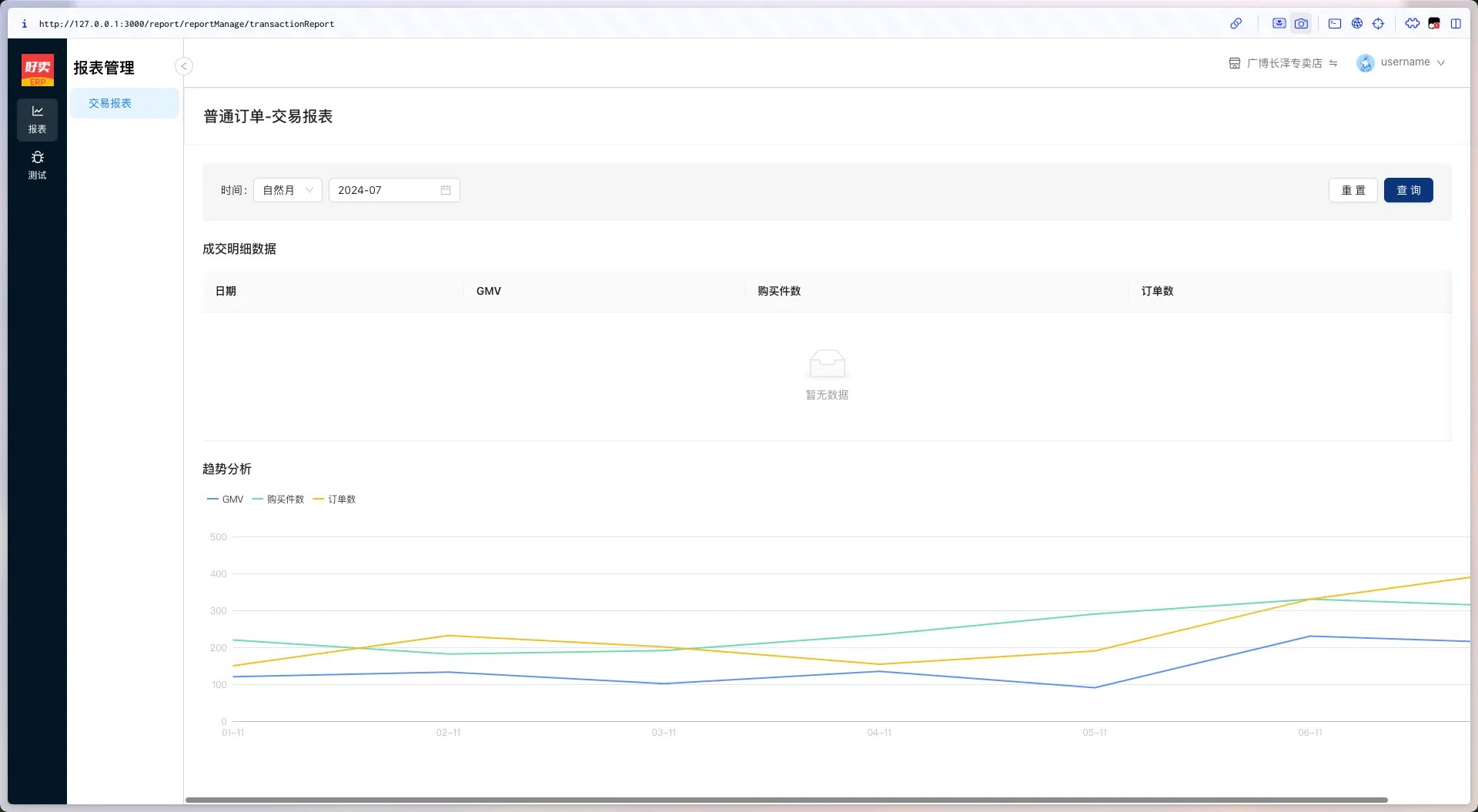
Task: Open the puzzle-piece extensions icon
Action: tap(1412, 23)
